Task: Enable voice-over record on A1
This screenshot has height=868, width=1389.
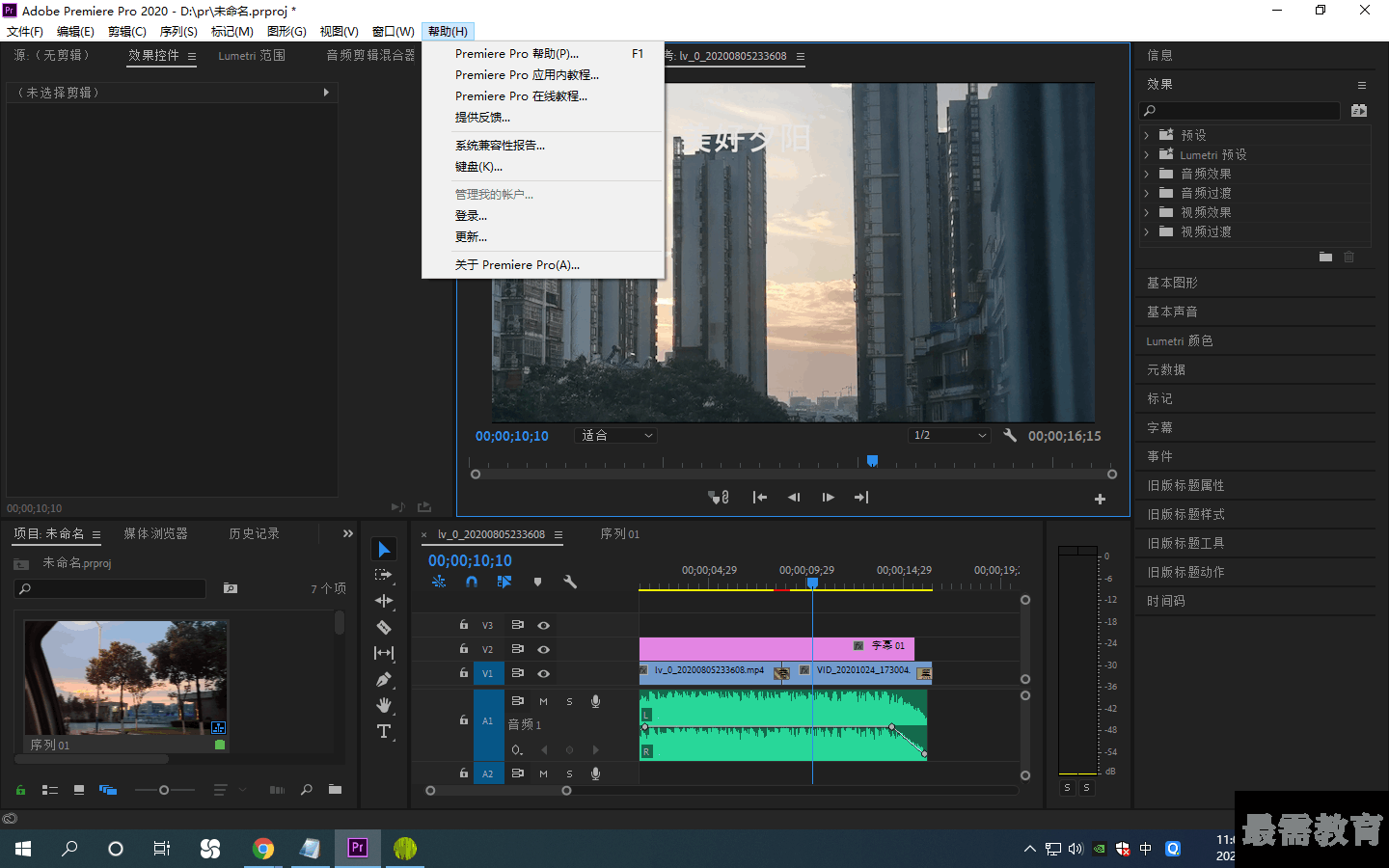Action: tap(595, 701)
